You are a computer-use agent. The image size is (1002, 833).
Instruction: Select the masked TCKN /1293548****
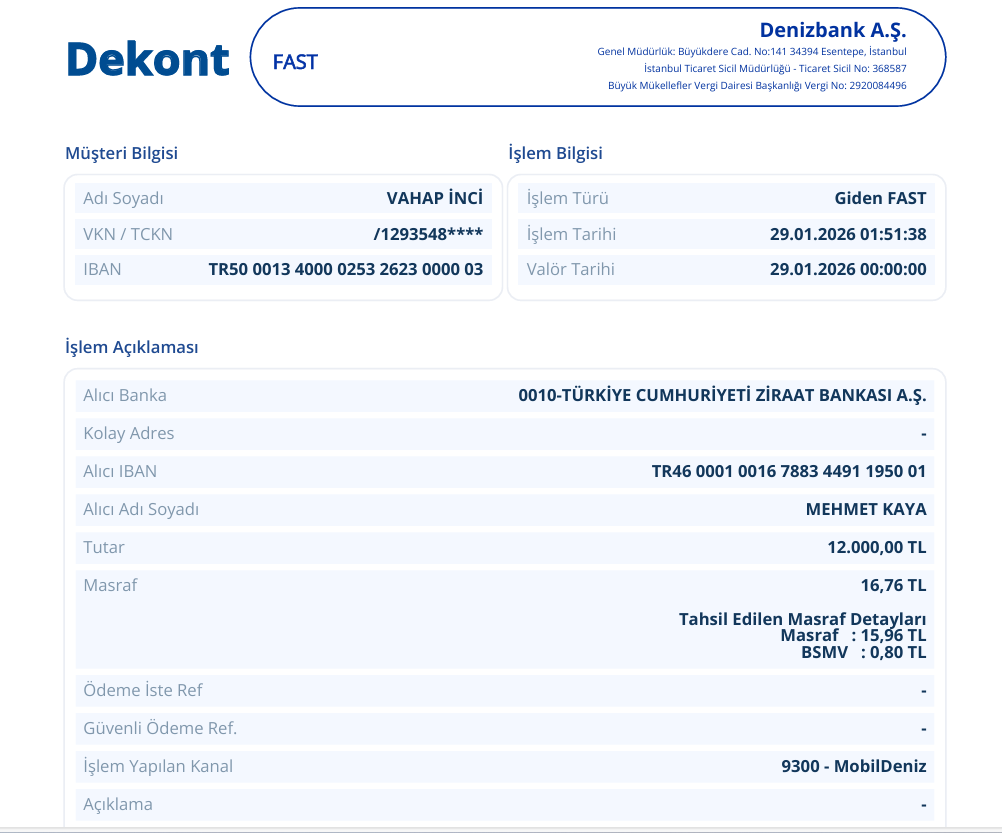pyautogui.click(x=428, y=234)
